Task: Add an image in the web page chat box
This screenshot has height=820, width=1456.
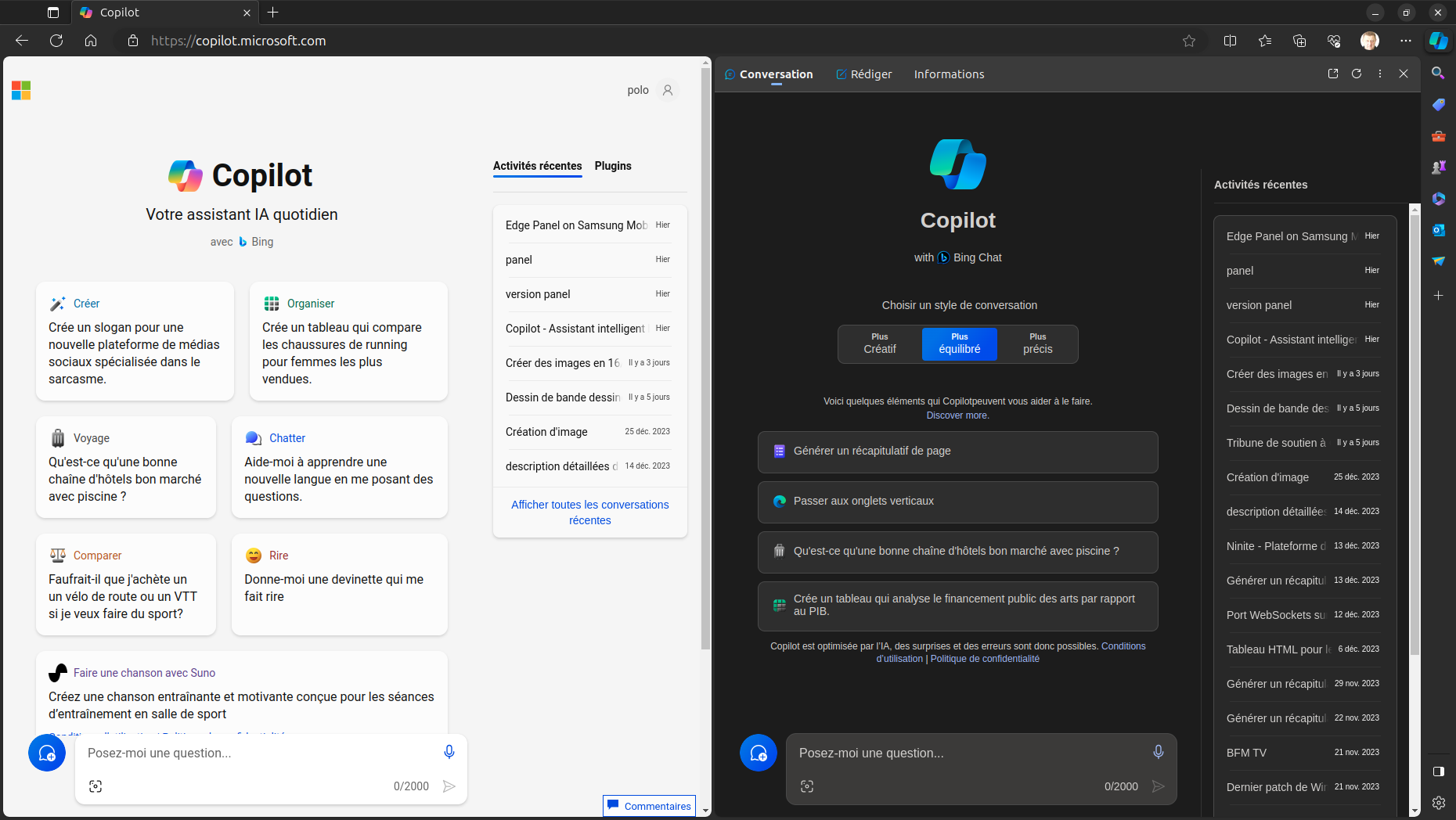Action: click(x=96, y=786)
